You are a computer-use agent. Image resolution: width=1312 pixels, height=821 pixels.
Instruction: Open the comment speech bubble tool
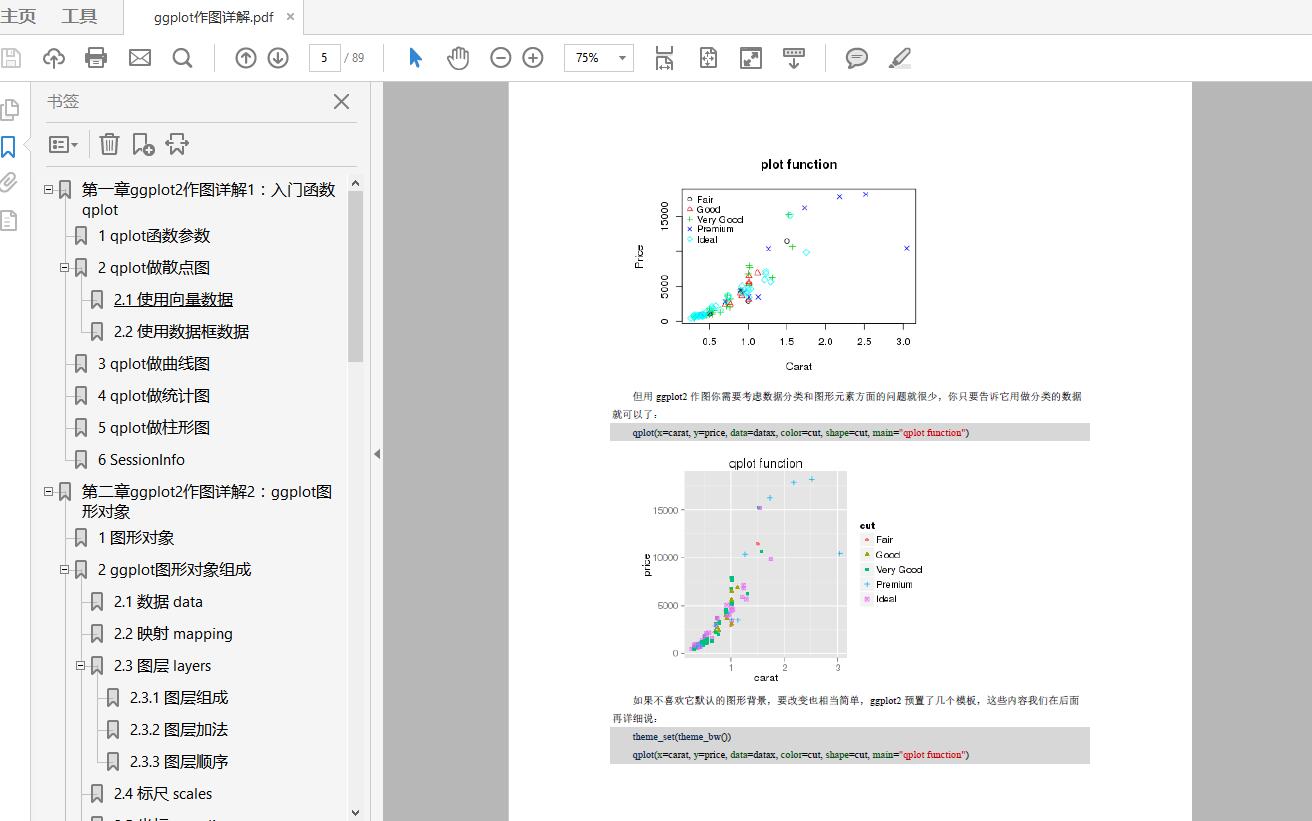coord(856,58)
